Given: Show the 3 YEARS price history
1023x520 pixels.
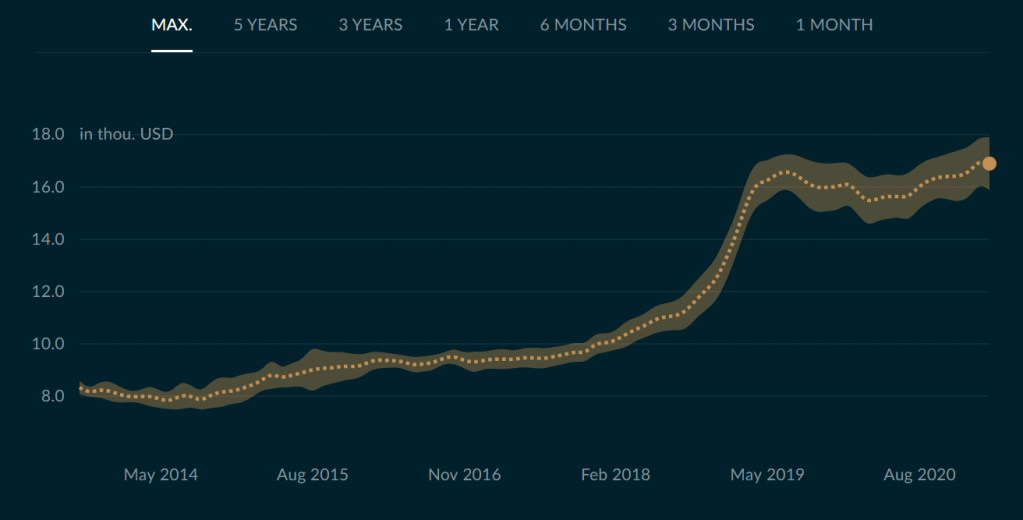Looking at the screenshot, I should click(370, 25).
